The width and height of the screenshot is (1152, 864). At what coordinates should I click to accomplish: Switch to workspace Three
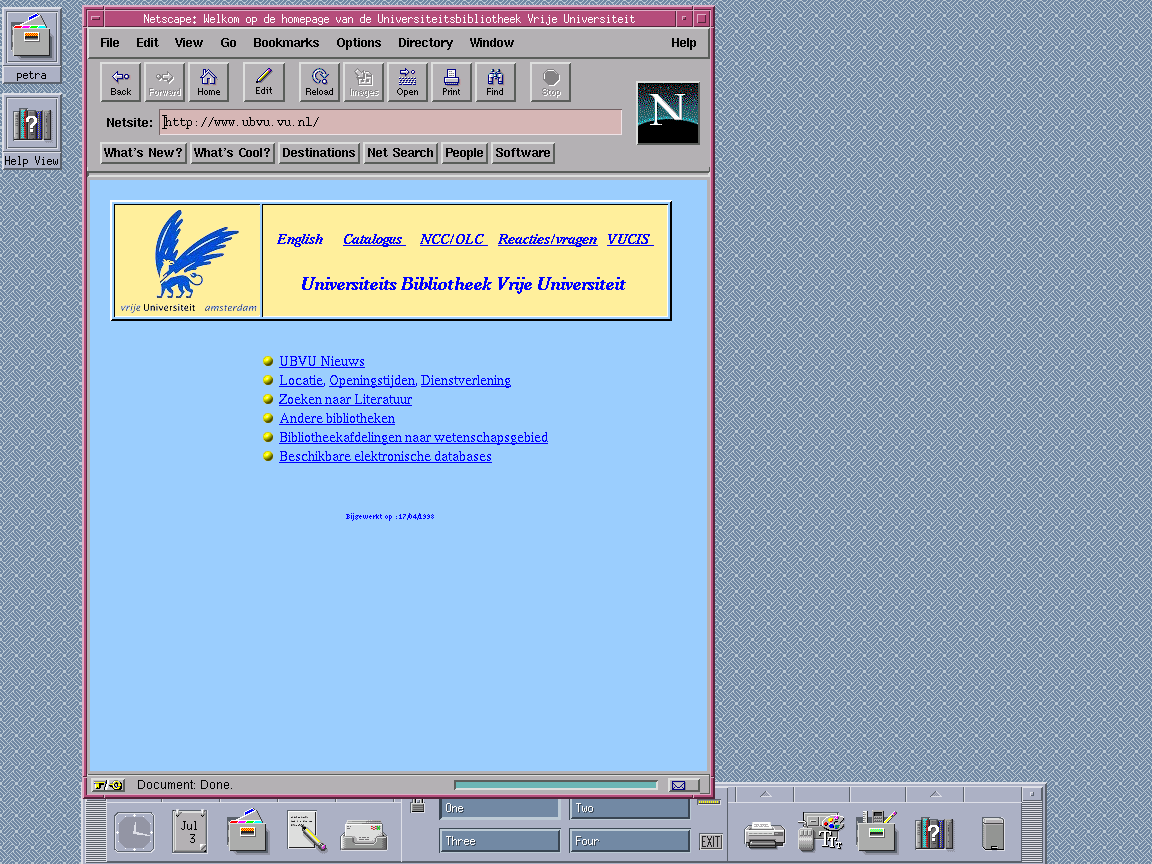[x=499, y=841]
